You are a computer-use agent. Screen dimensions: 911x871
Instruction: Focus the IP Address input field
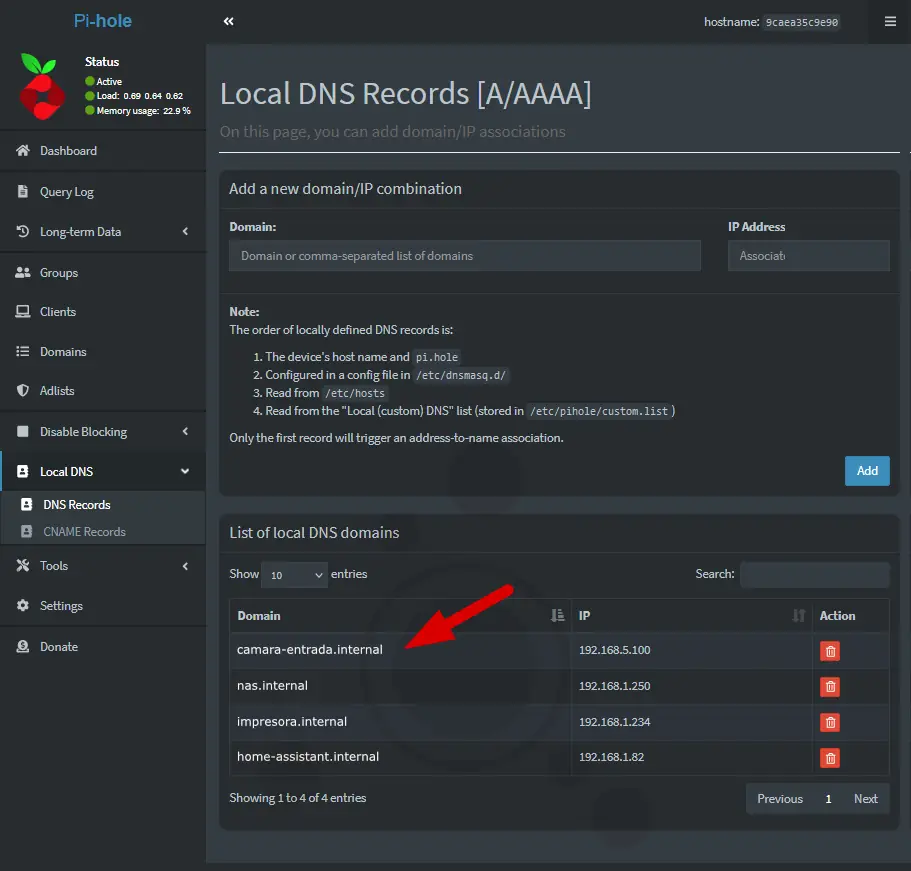(x=809, y=256)
